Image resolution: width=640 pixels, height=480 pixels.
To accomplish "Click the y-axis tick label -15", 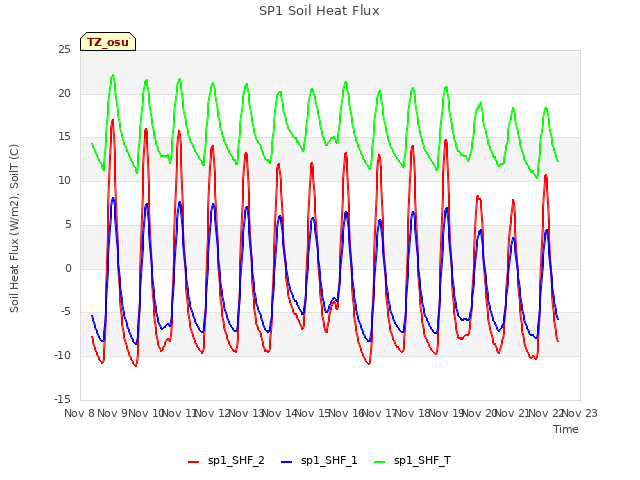I will click(x=62, y=399).
